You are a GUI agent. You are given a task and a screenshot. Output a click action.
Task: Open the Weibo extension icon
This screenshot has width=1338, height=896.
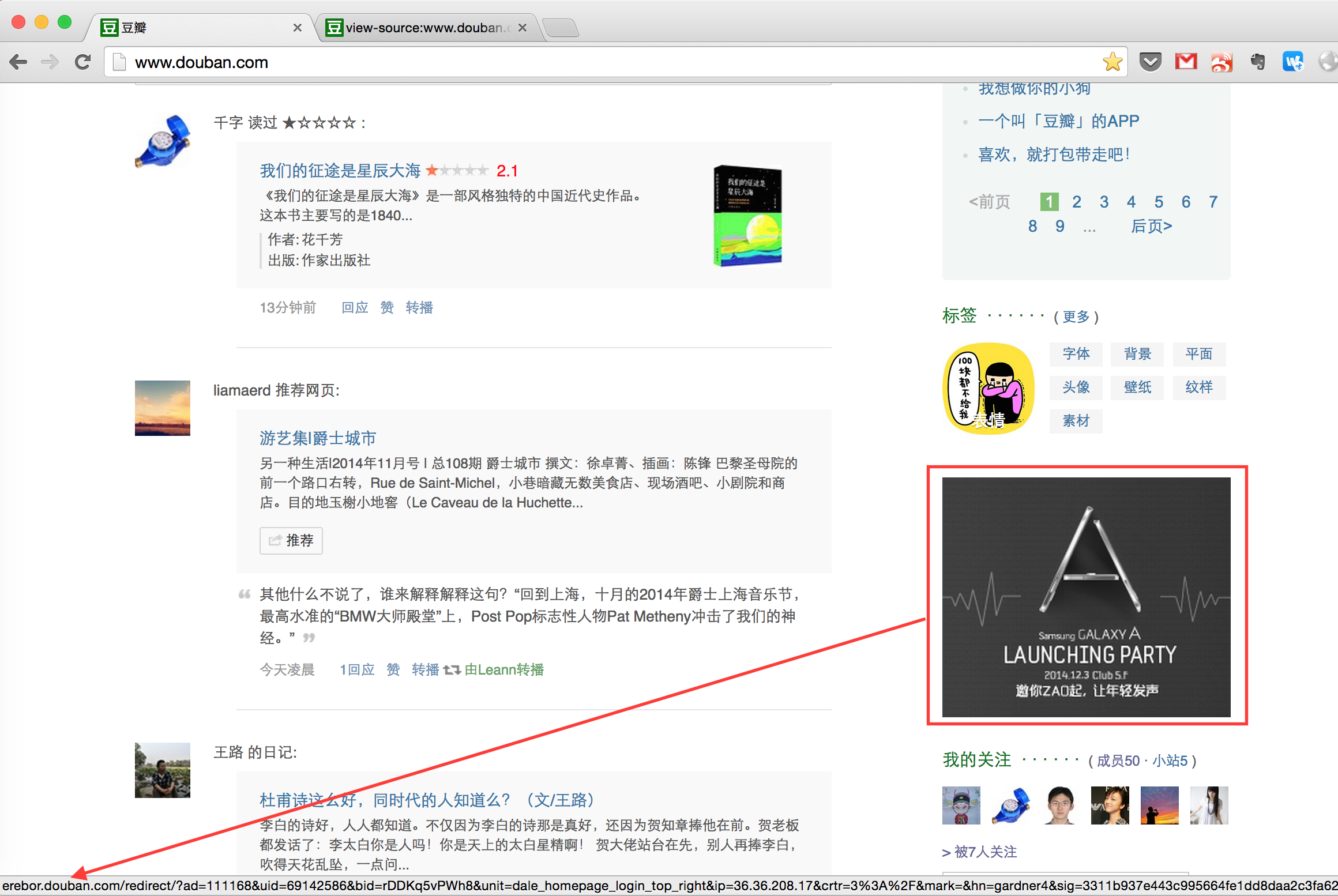point(1222,62)
